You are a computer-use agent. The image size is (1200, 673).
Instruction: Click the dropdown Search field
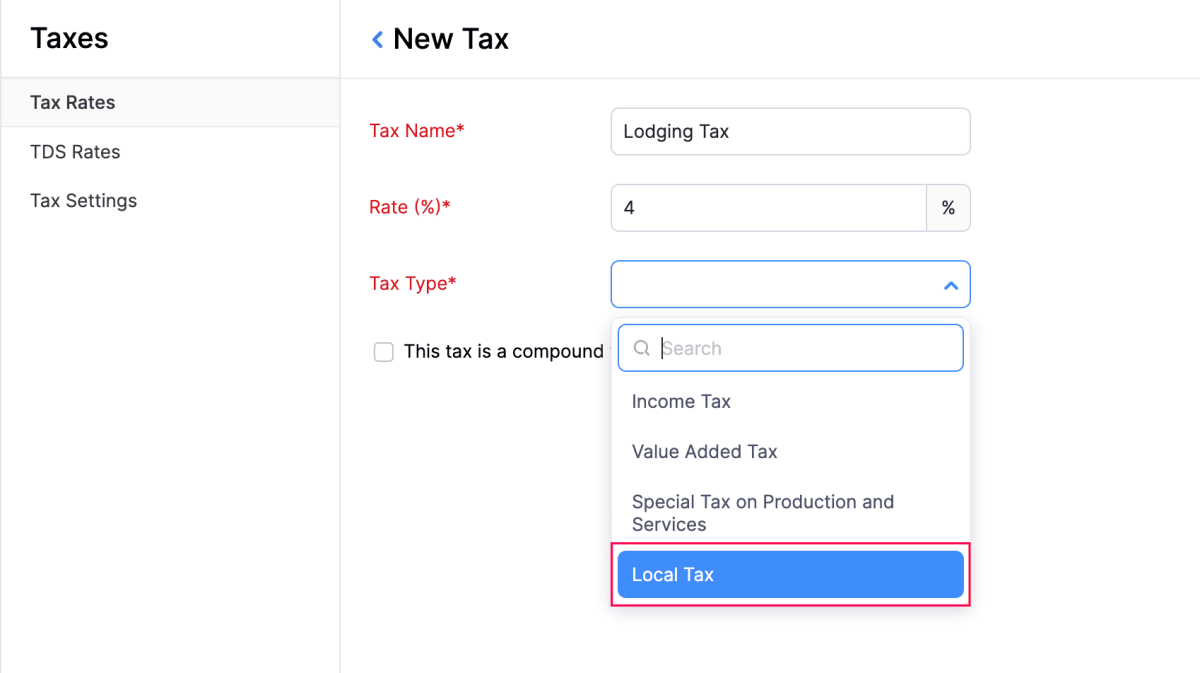(x=790, y=348)
